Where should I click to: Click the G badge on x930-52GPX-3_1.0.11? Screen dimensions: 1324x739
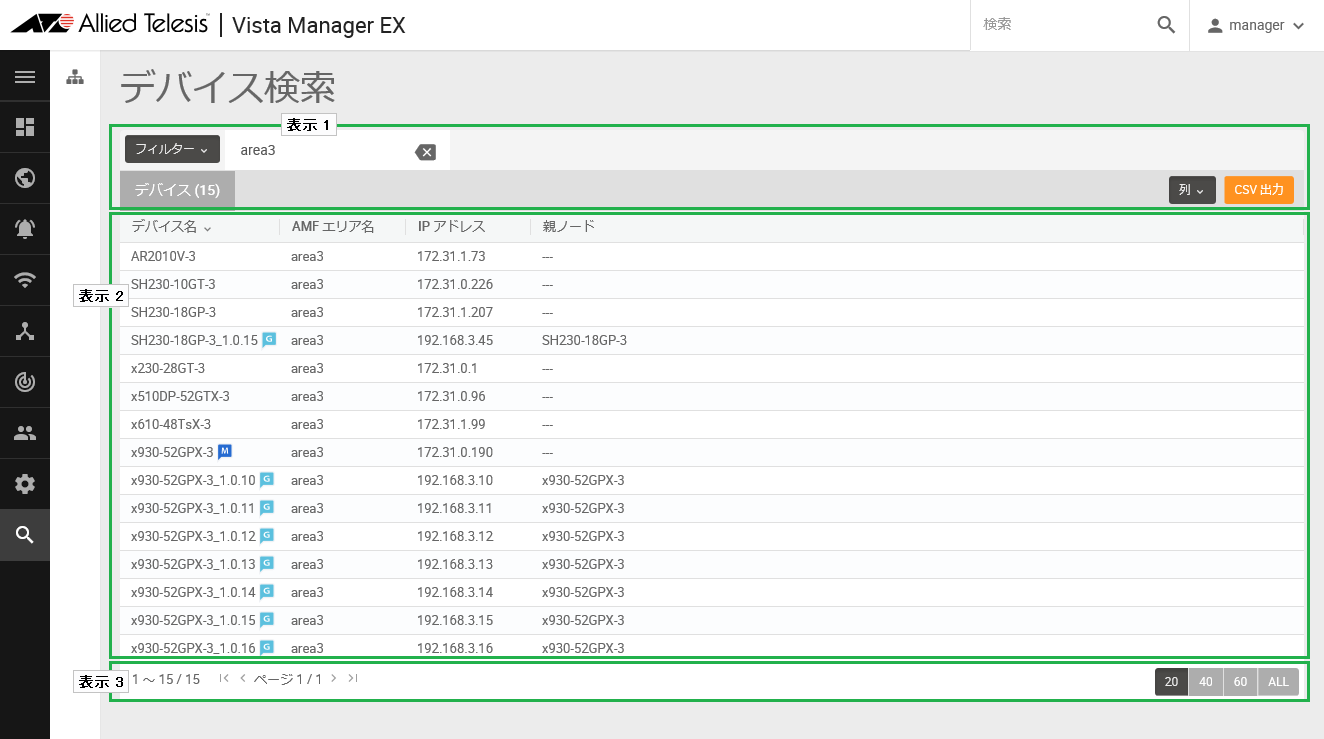[267, 508]
